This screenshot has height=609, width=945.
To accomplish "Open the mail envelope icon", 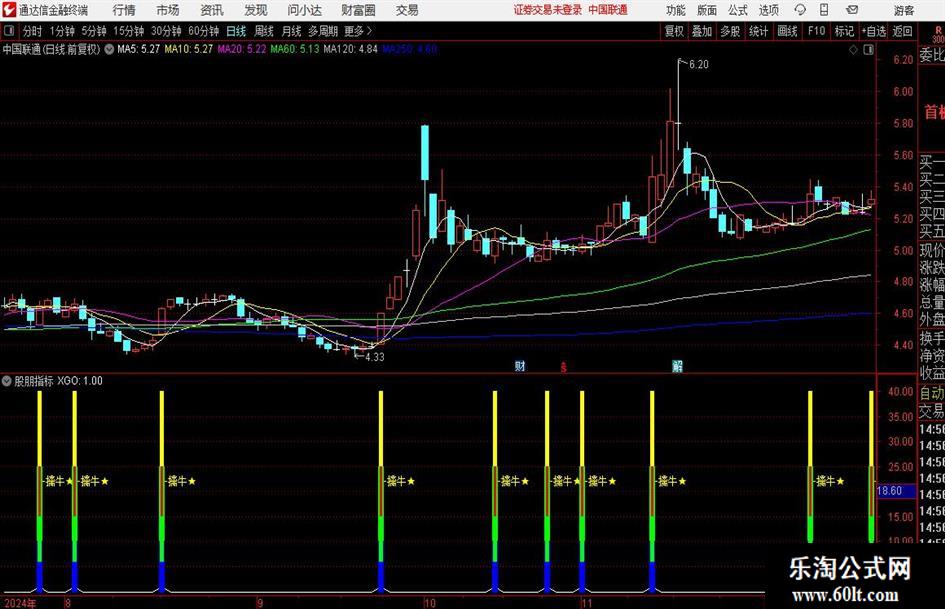I will click(852, 10).
